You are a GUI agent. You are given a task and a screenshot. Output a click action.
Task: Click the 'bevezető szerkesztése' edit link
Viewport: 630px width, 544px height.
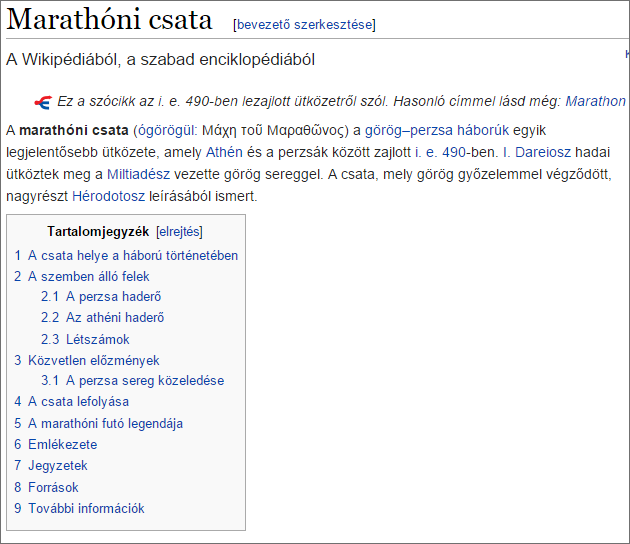pyautogui.click(x=304, y=25)
